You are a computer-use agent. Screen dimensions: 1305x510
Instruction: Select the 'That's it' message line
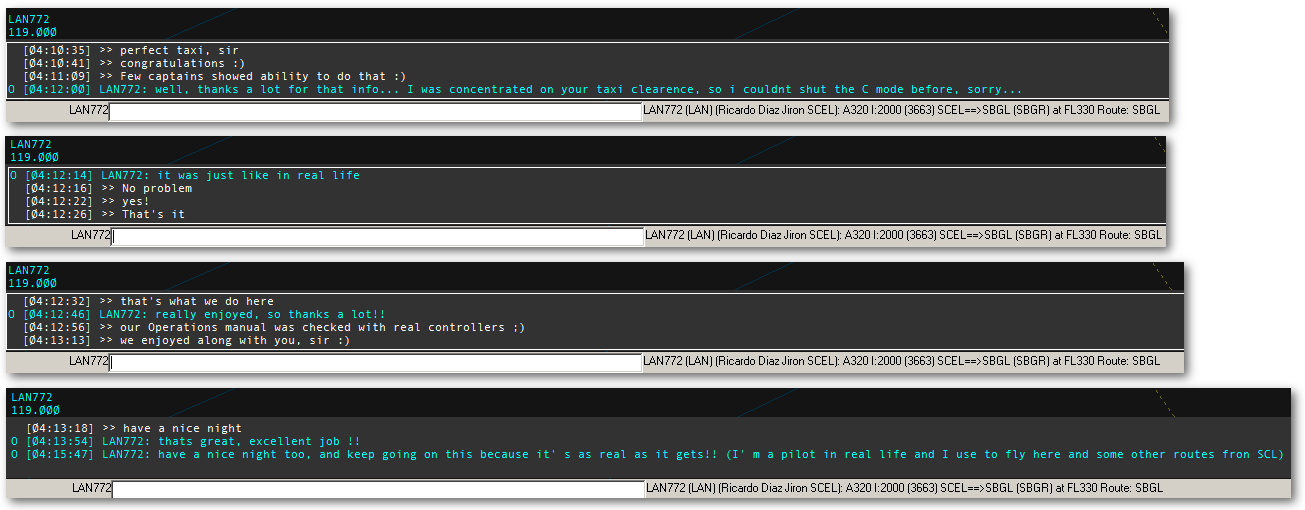coord(105,214)
